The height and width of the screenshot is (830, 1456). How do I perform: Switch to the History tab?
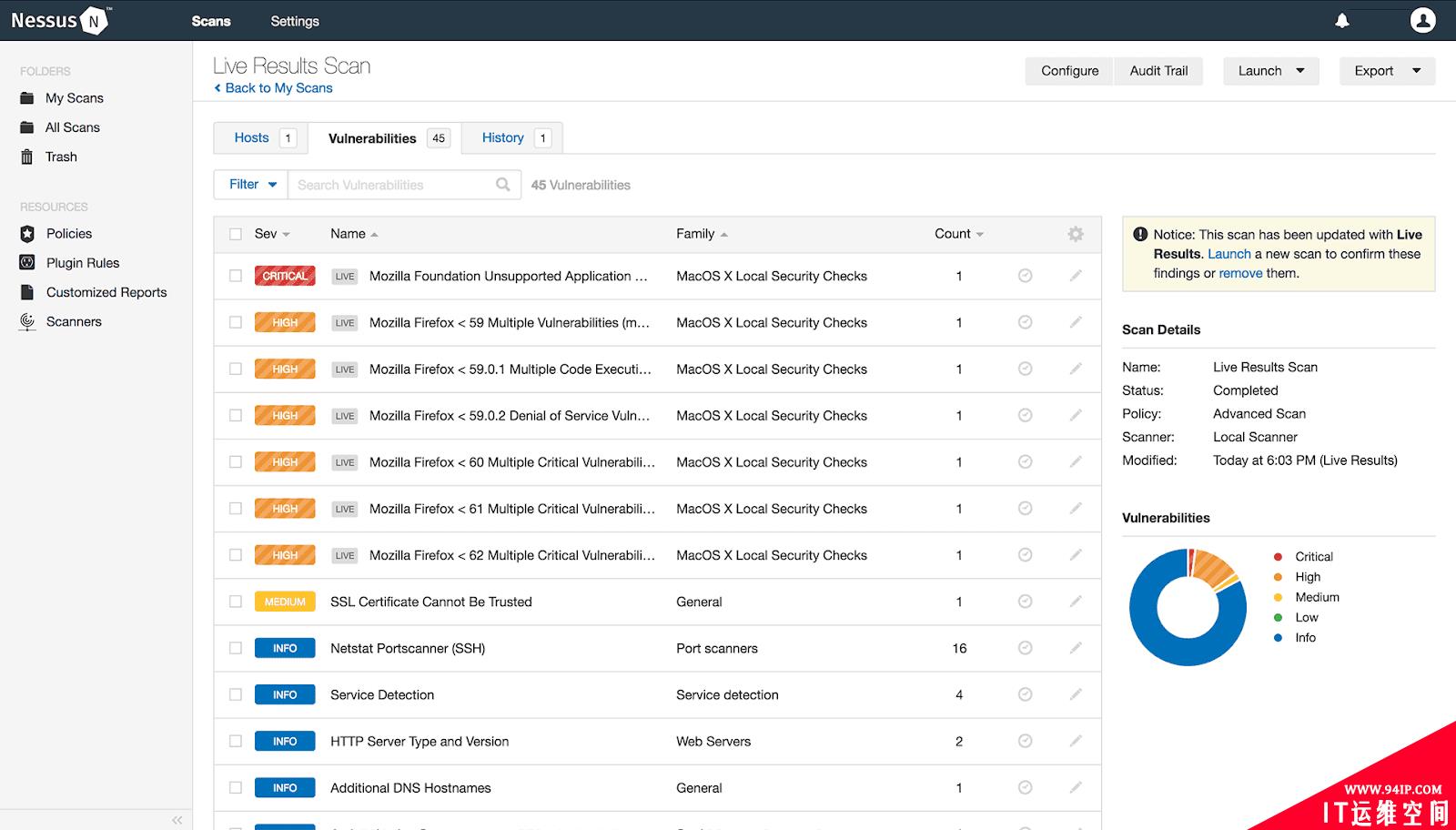(512, 138)
